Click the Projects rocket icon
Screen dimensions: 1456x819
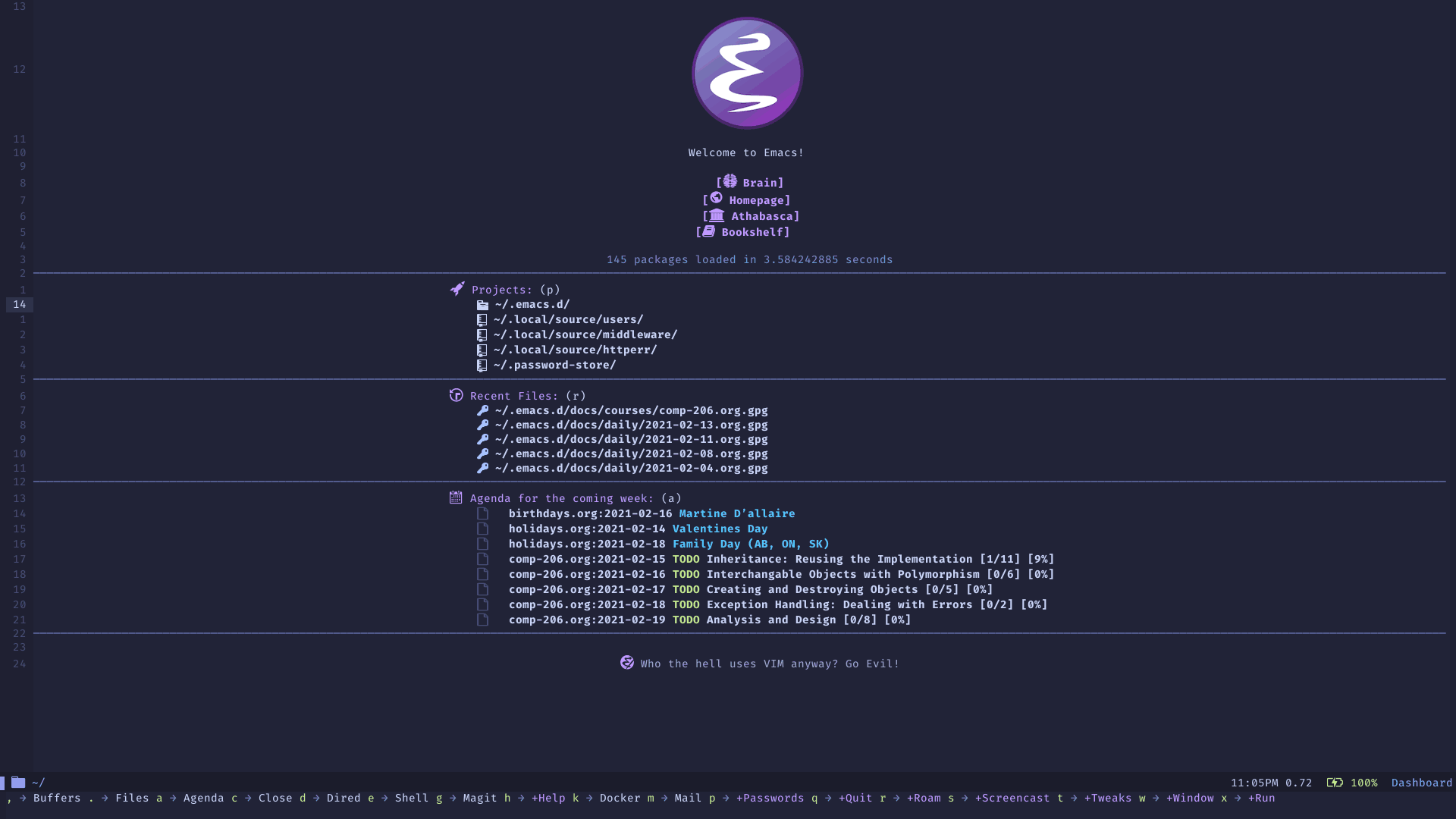pos(456,289)
